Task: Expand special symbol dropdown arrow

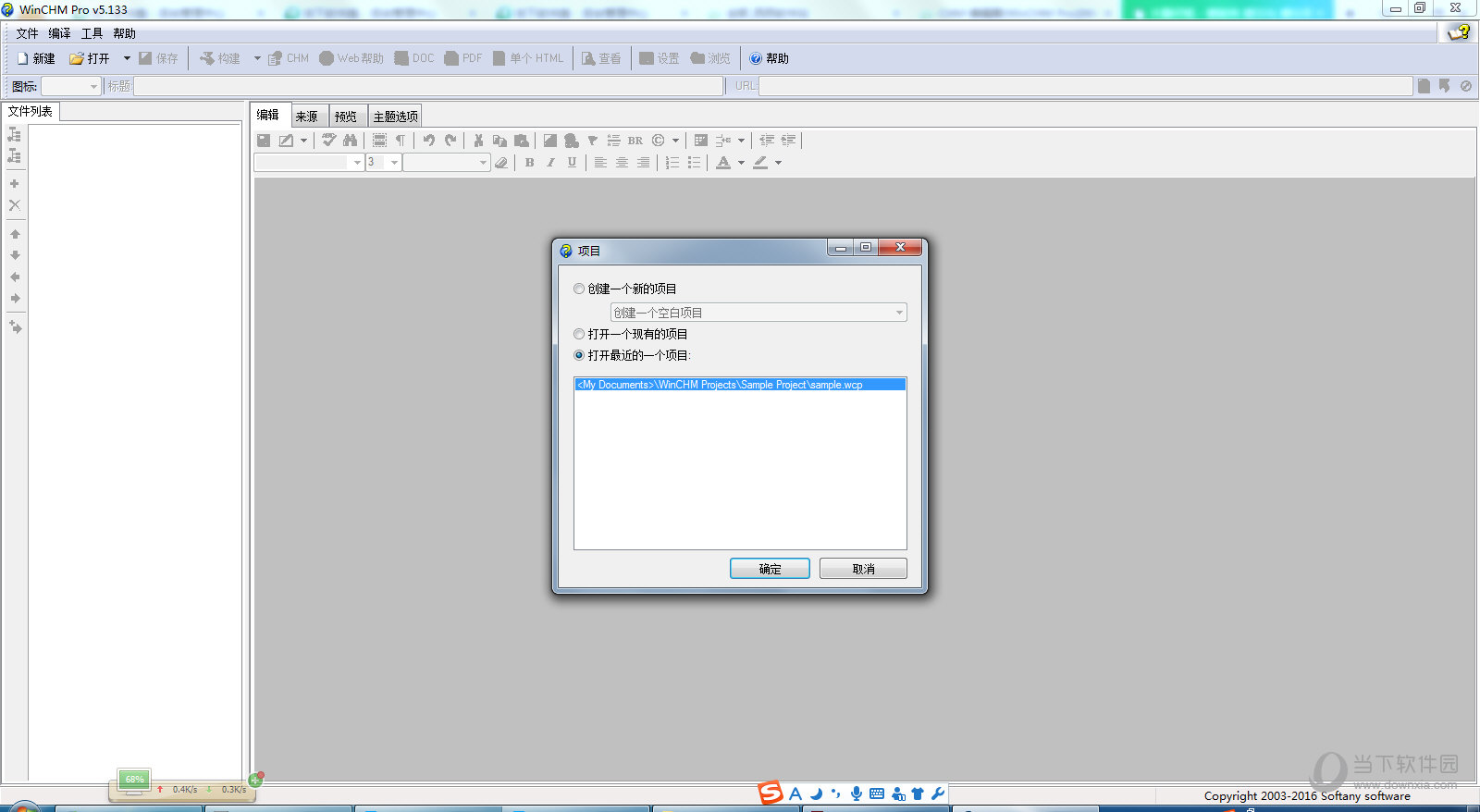Action: pos(675,141)
